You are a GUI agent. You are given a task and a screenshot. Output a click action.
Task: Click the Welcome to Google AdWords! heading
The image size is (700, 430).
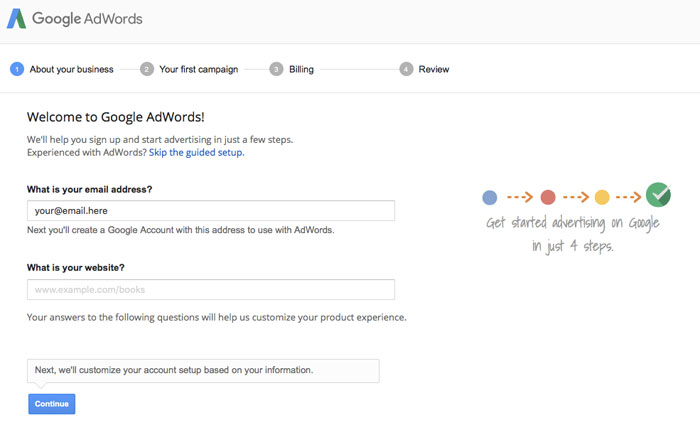(x=116, y=117)
